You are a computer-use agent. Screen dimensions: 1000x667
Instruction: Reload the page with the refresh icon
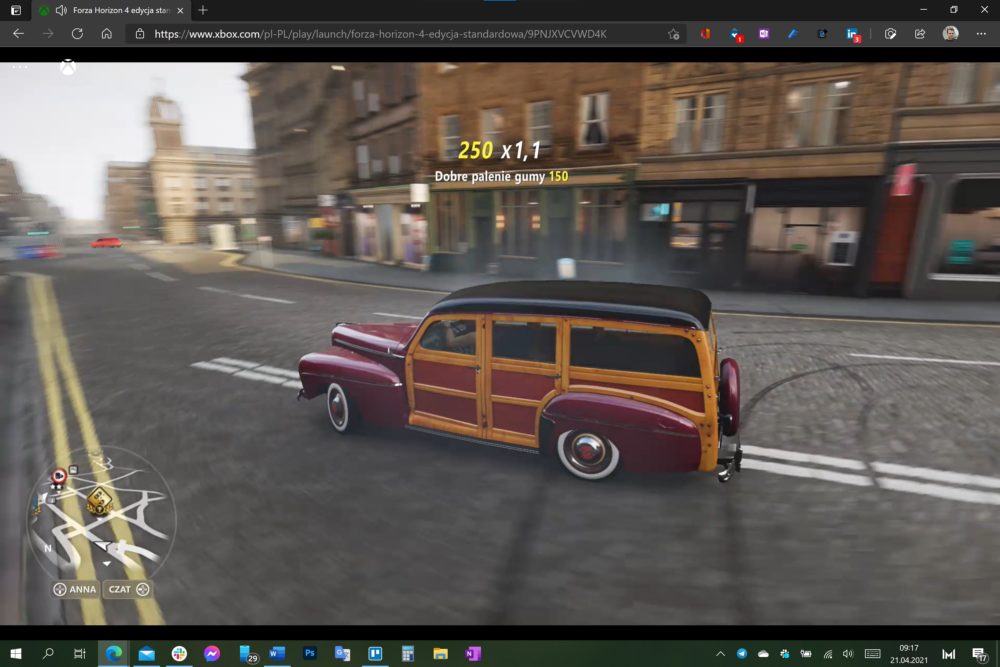[x=77, y=34]
